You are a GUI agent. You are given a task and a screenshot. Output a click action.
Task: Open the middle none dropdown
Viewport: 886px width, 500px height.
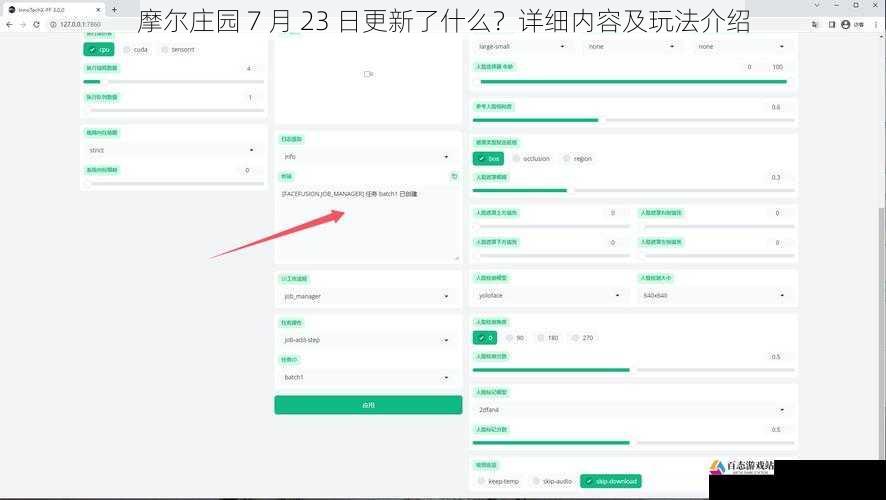click(631, 46)
